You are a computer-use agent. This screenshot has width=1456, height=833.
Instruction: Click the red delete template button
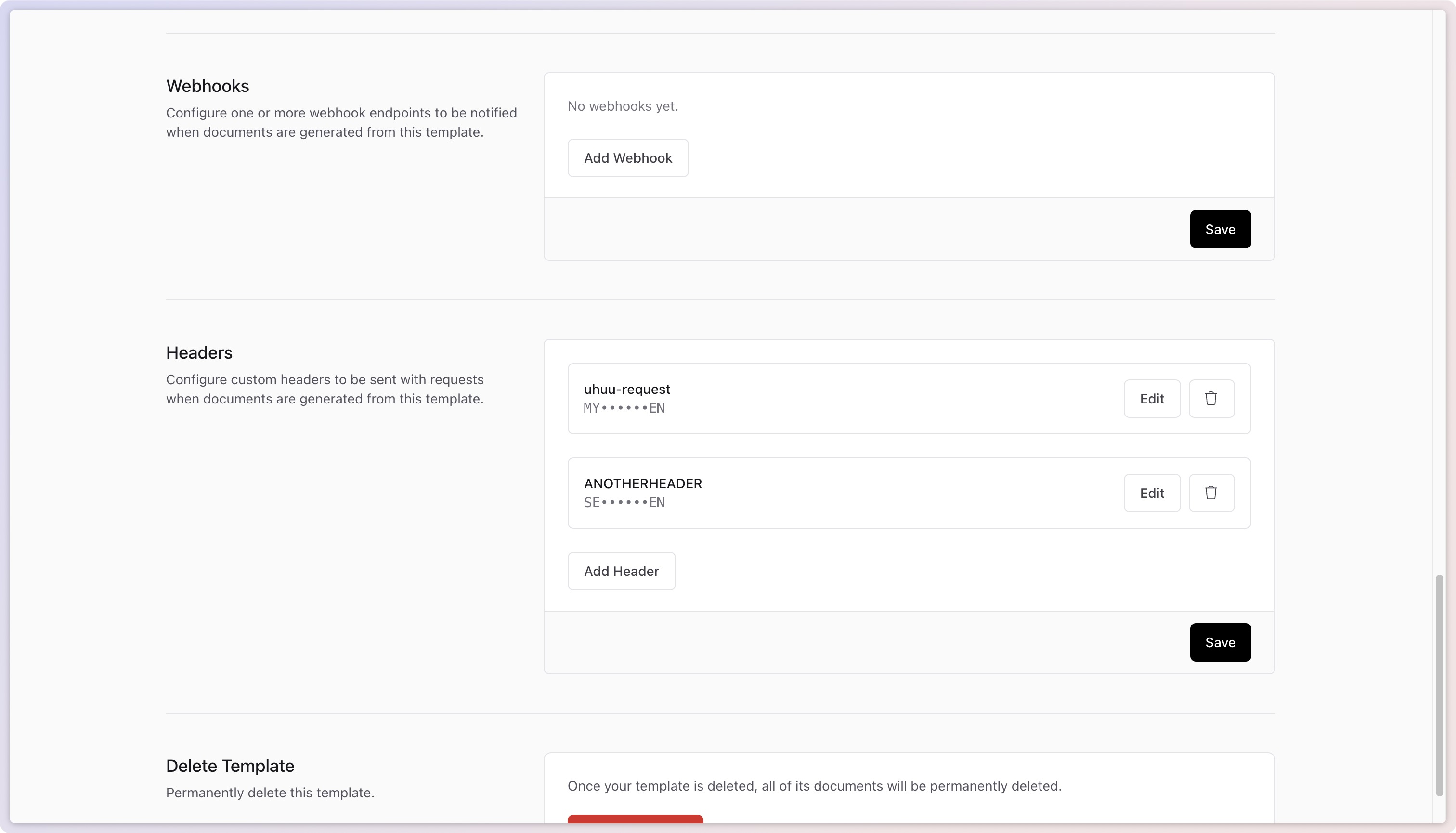[x=635, y=819]
